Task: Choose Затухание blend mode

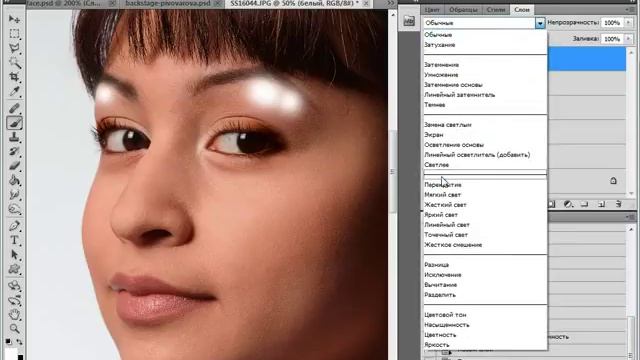Action: pos(485,45)
